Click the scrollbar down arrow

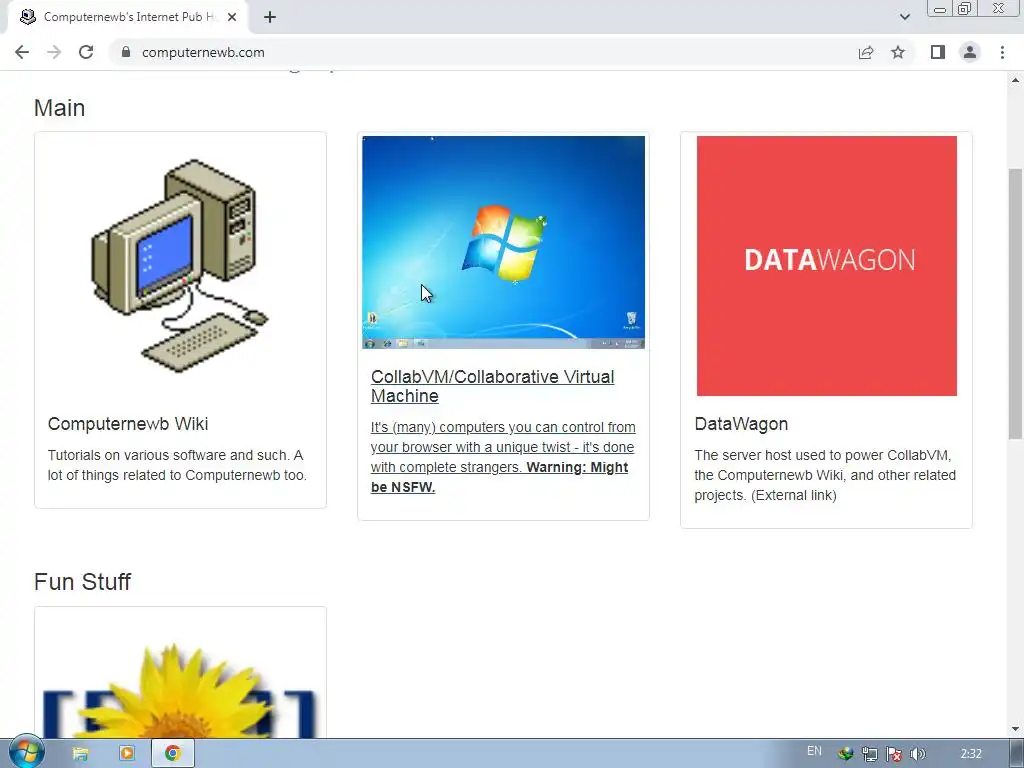pos(1015,729)
